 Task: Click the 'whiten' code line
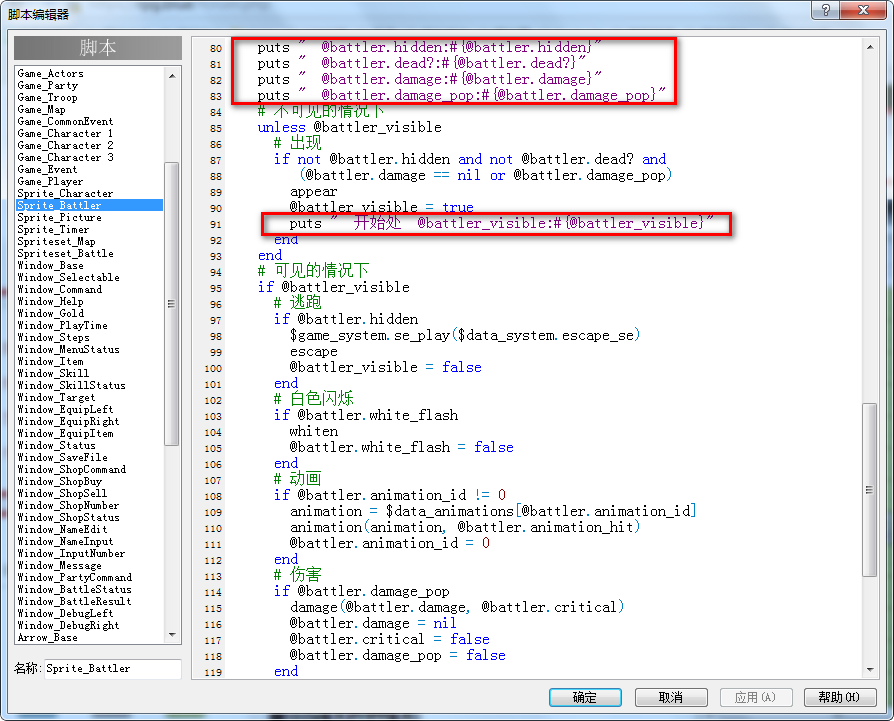pyautogui.click(x=314, y=431)
